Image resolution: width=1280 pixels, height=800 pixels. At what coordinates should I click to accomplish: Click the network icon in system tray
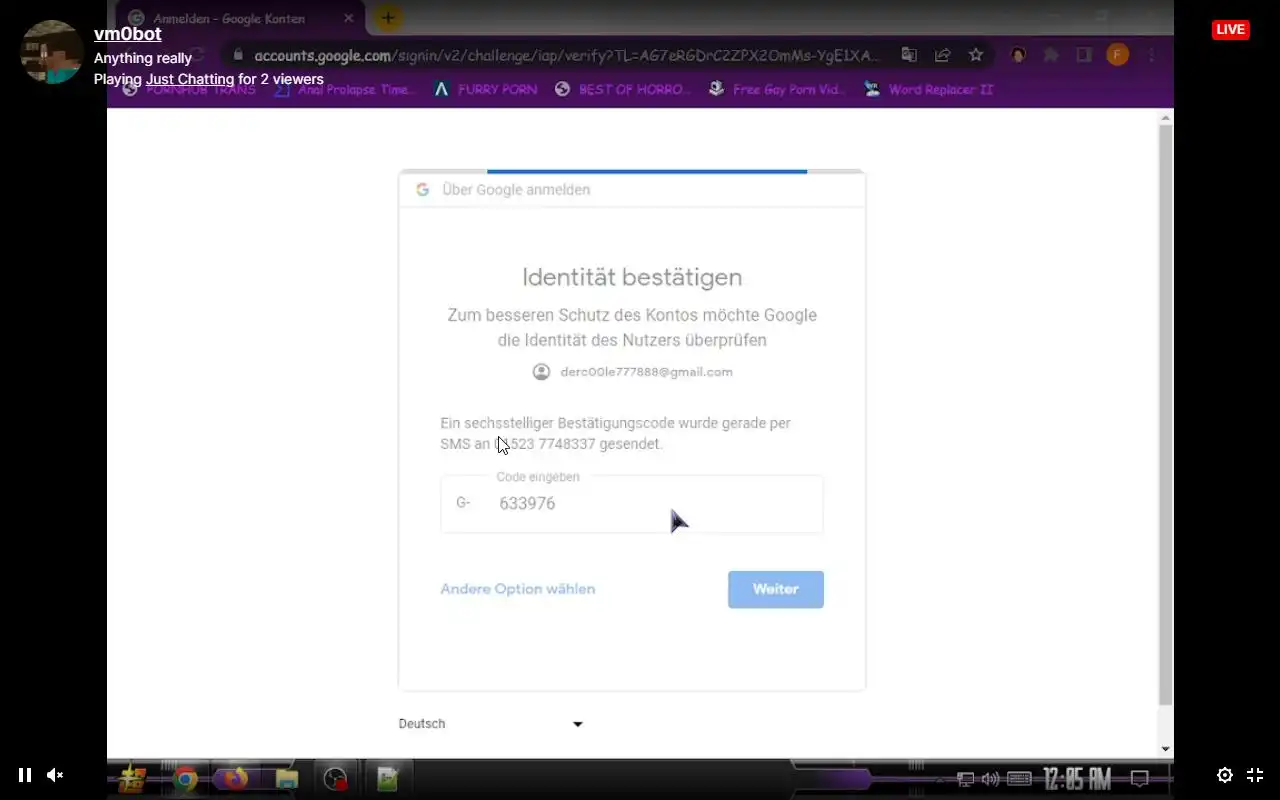(966, 778)
